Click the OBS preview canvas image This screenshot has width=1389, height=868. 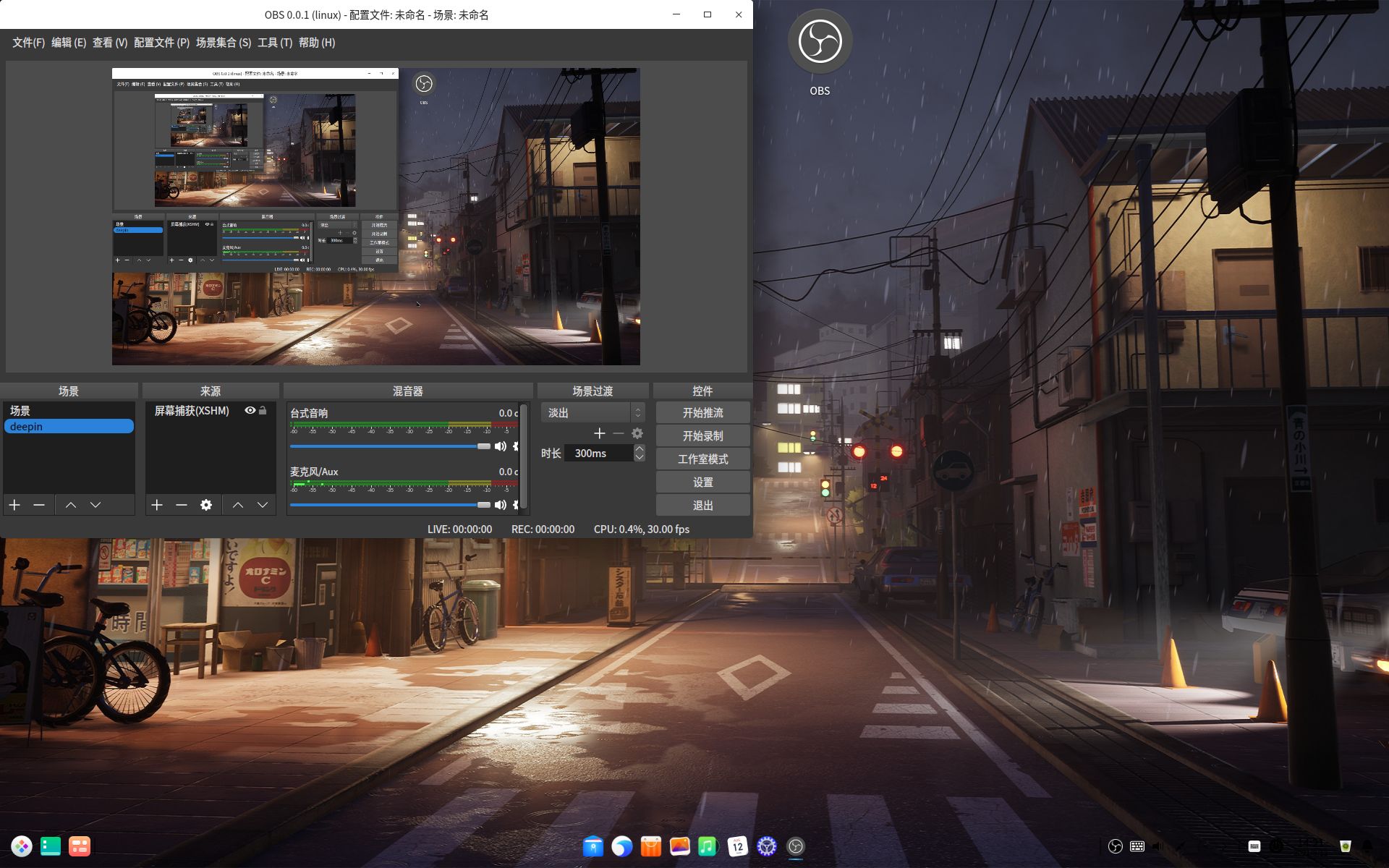tap(375, 216)
